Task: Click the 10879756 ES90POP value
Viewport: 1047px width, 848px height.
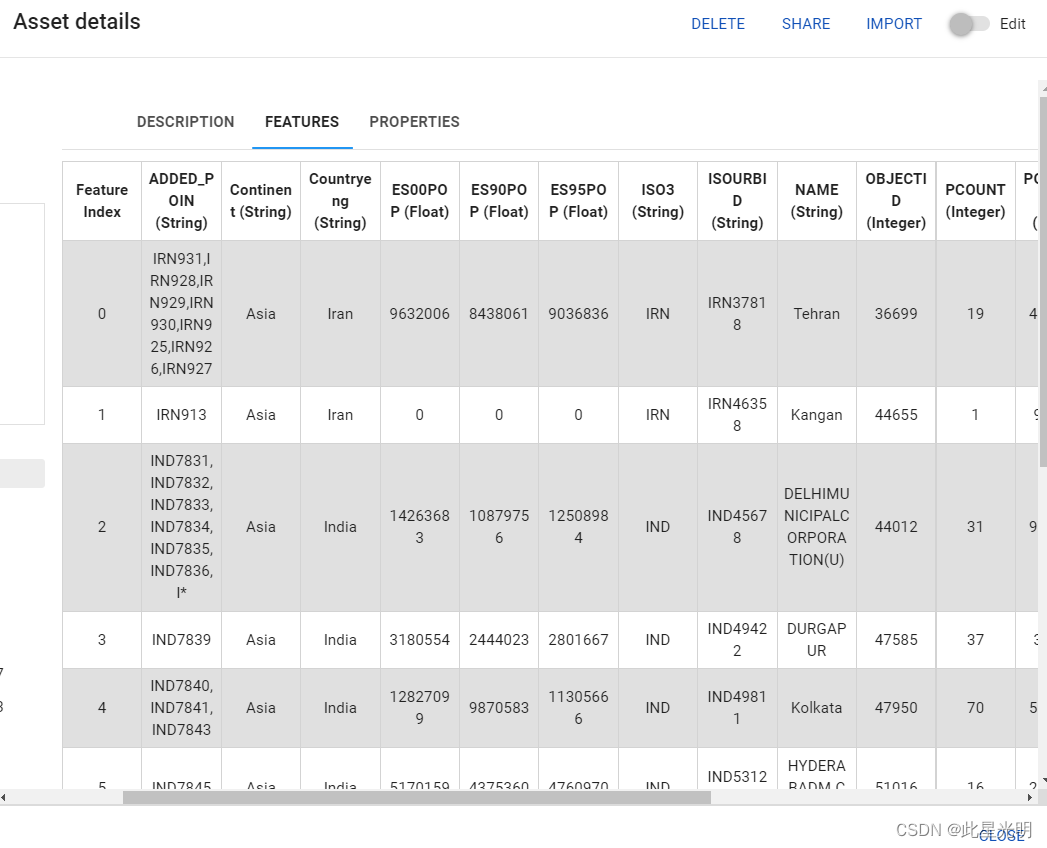Action: tap(499, 527)
